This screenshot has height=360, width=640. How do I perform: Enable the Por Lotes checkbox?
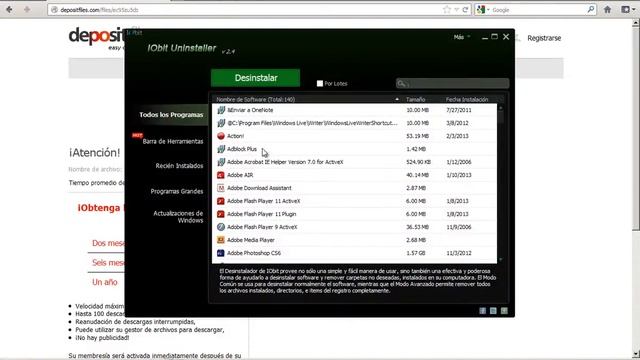click(x=320, y=84)
